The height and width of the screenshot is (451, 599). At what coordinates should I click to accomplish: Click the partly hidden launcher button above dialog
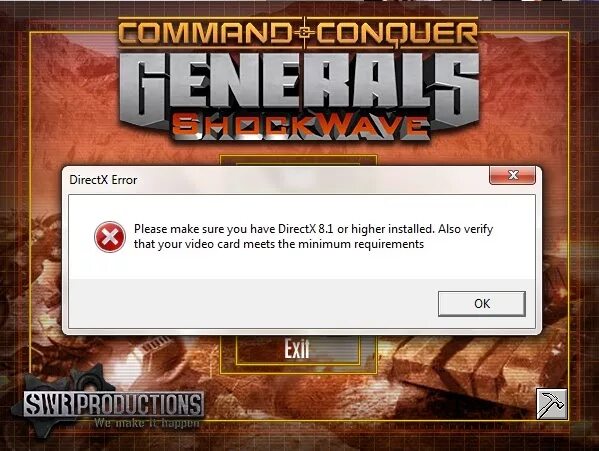(298, 160)
